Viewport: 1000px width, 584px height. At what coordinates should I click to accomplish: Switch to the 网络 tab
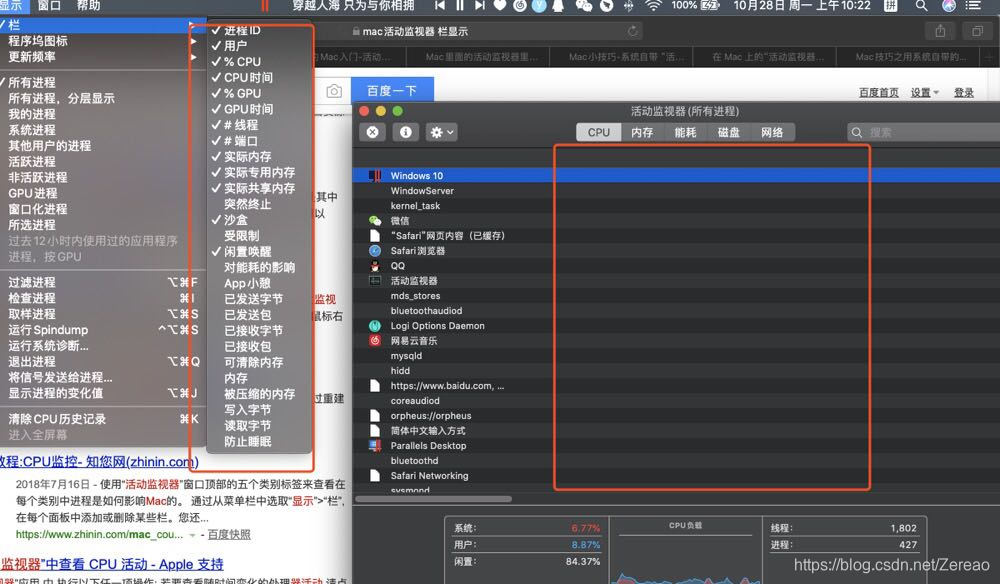coord(772,132)
